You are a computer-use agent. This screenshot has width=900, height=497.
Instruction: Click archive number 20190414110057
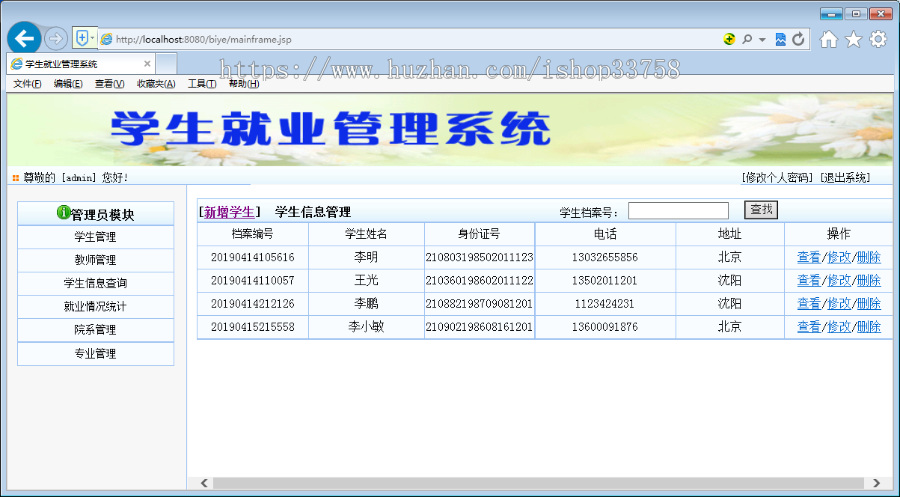click(x=253, y=281)
